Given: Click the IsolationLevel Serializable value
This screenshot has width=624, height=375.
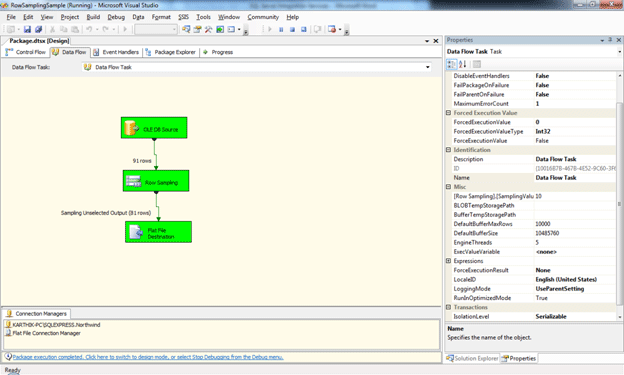Looking at the screenshot, I should point(551,317).
